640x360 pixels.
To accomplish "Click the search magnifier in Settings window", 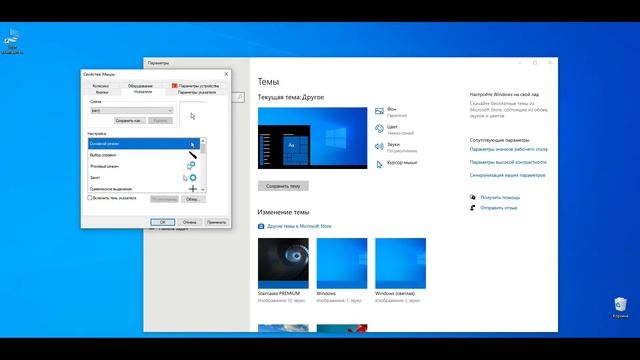I will pos(240,97).
